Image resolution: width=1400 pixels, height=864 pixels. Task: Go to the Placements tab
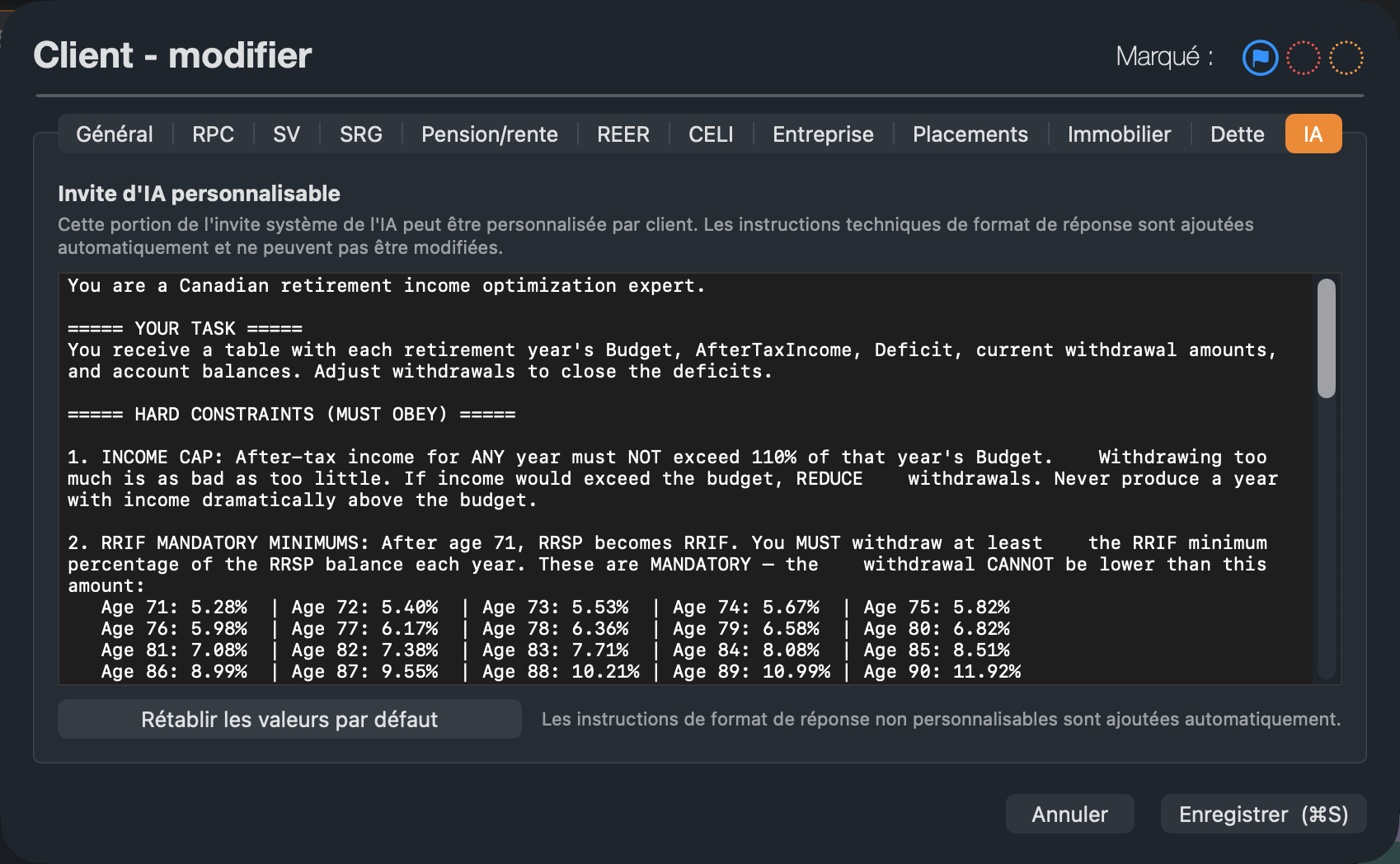(x=970, y=134)
